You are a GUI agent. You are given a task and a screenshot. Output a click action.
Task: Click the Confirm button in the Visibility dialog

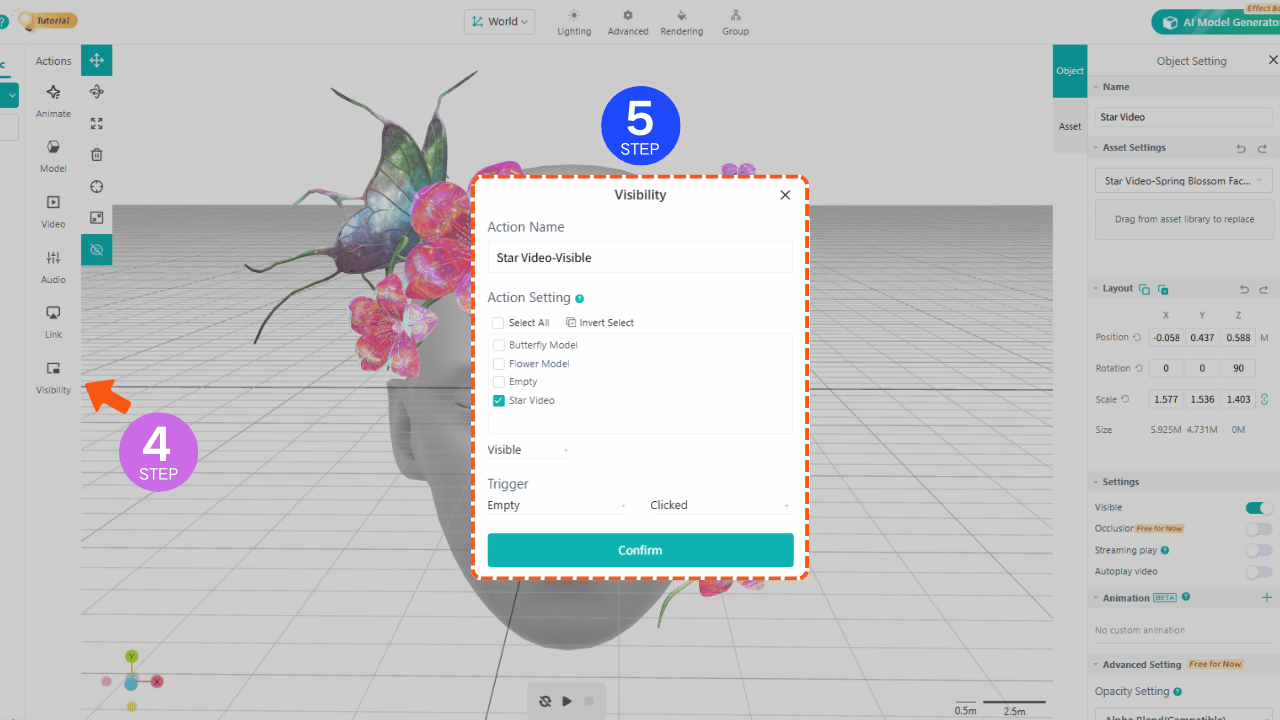coord(640,549)
